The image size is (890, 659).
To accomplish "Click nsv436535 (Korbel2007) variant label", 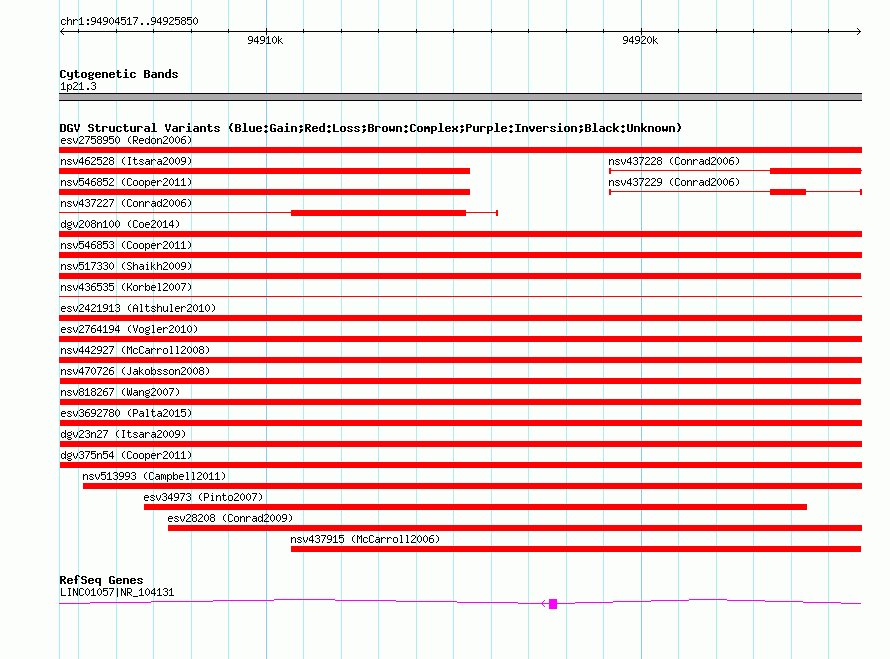I will [126, 287].
